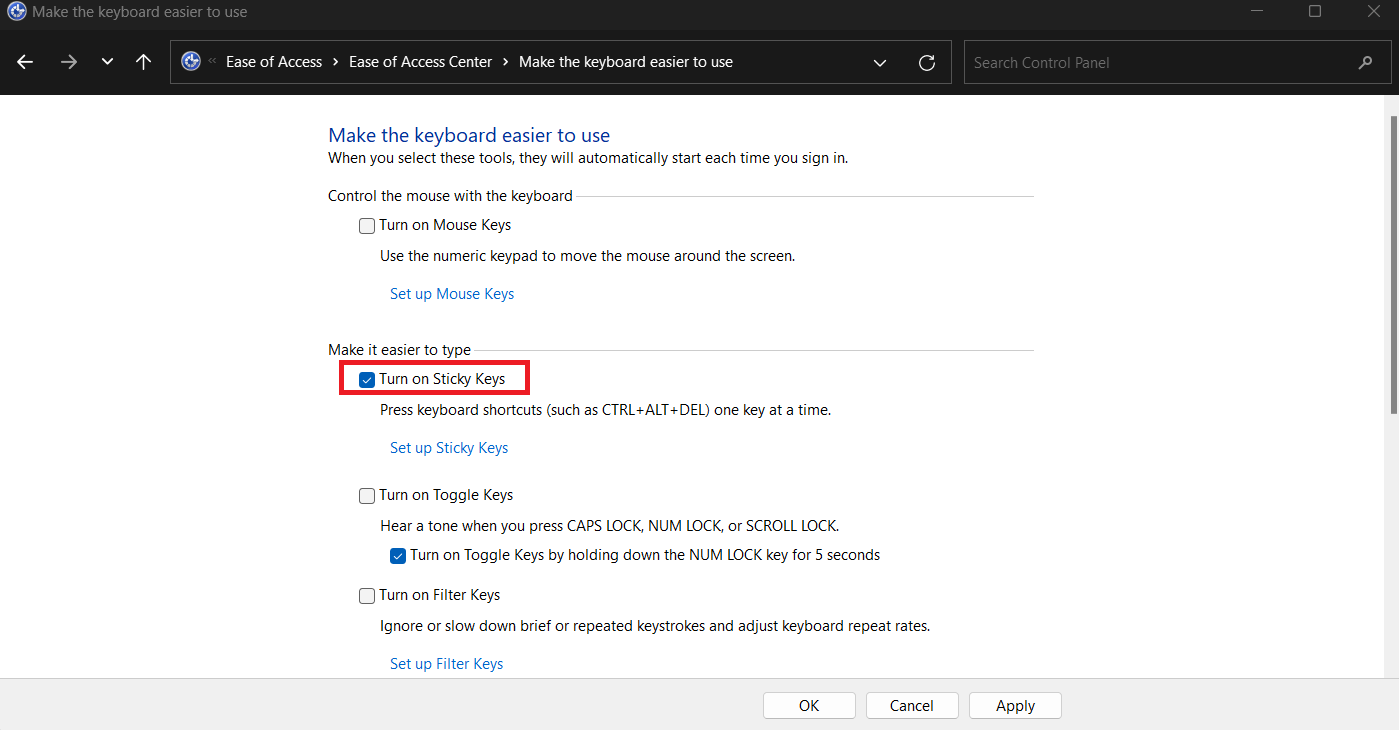
Task: Click the search magnifier icon
Action: tap(1366, 62)
